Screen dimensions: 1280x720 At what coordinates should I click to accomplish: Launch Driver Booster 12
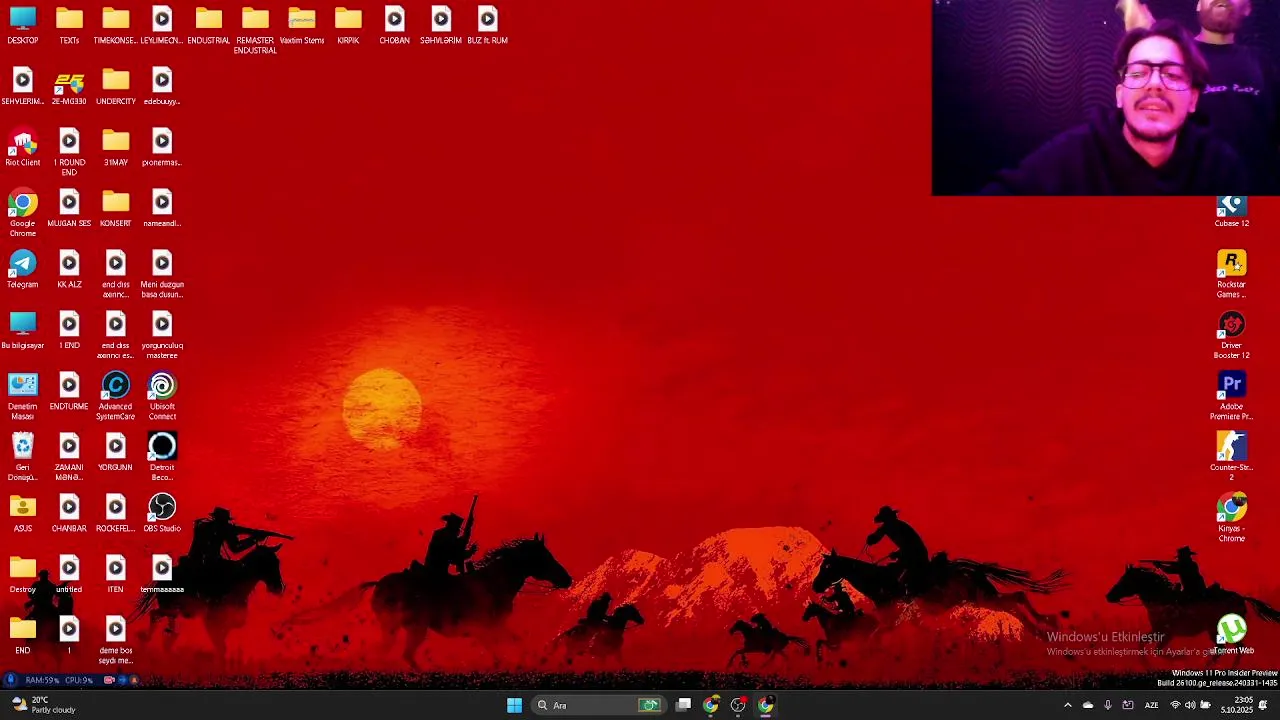1232,336
